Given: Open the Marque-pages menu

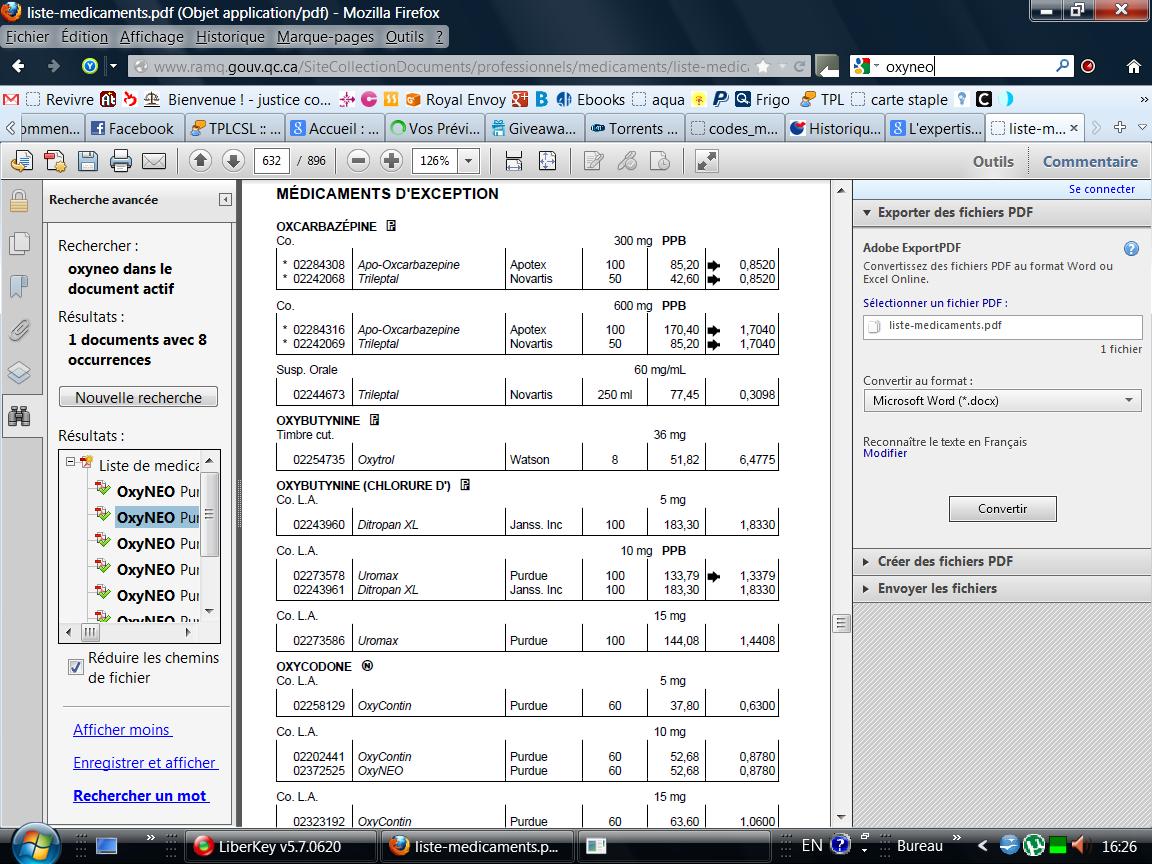Looking at the screenshot, I should (x=325, y=37).
